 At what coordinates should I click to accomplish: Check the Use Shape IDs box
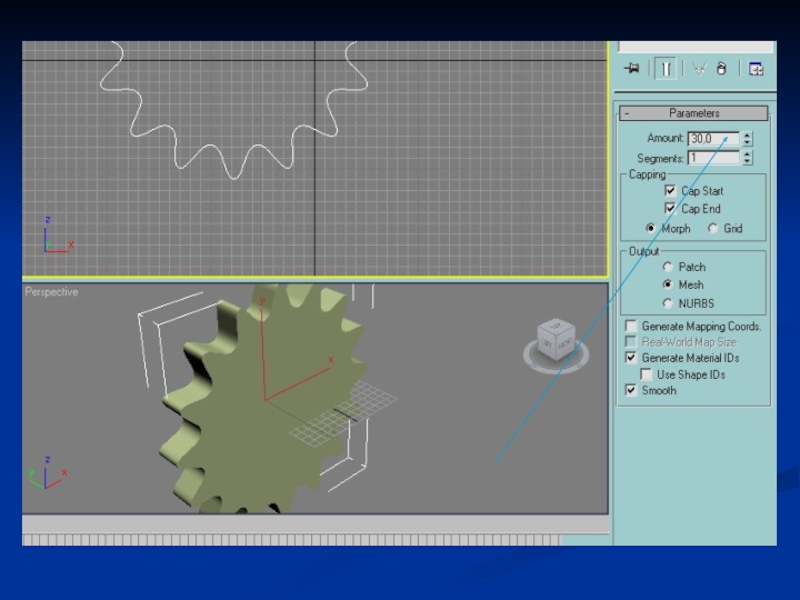point(646,374)
